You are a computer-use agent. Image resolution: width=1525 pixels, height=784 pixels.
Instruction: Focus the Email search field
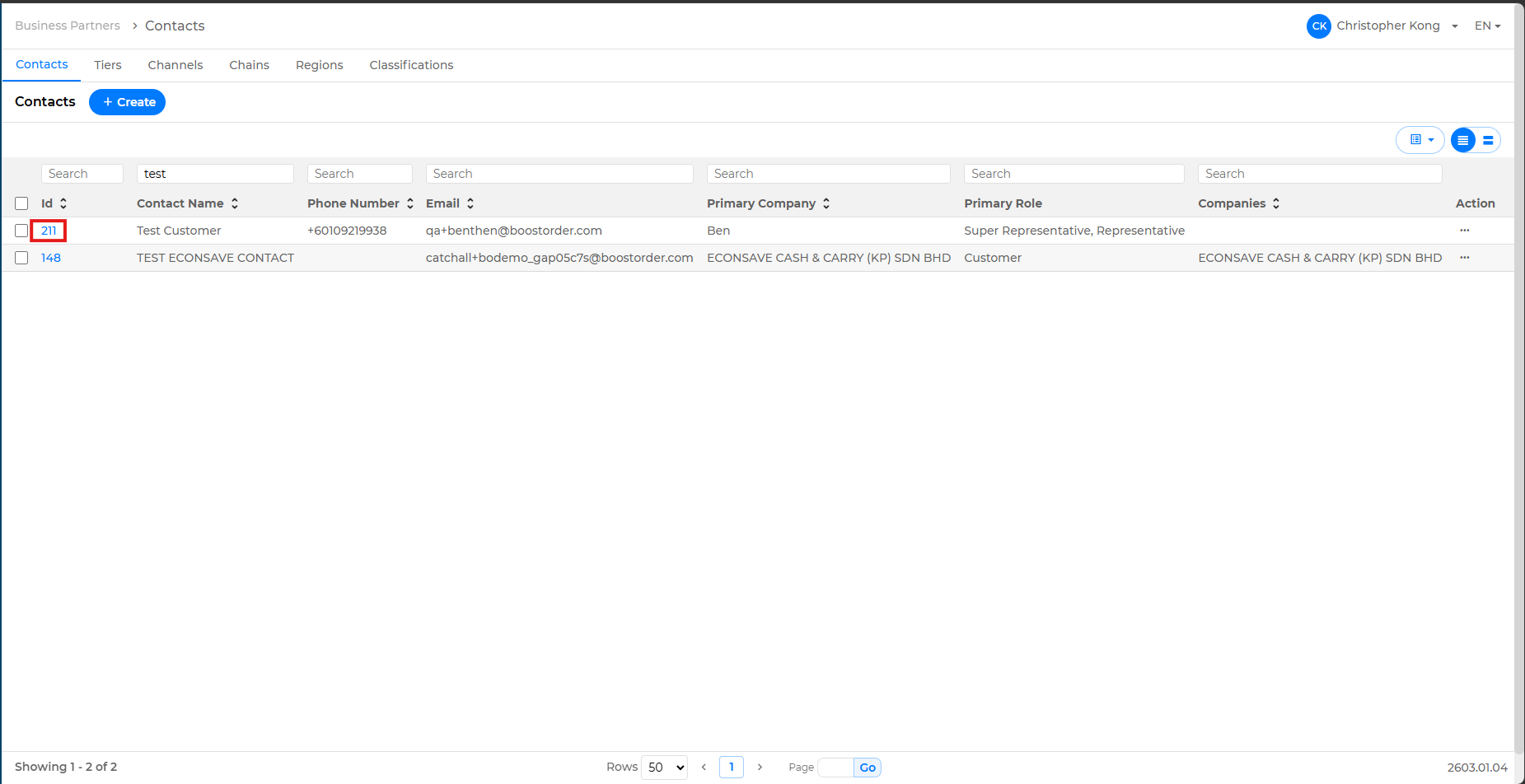pyautogui.click(x=559, y=174)
